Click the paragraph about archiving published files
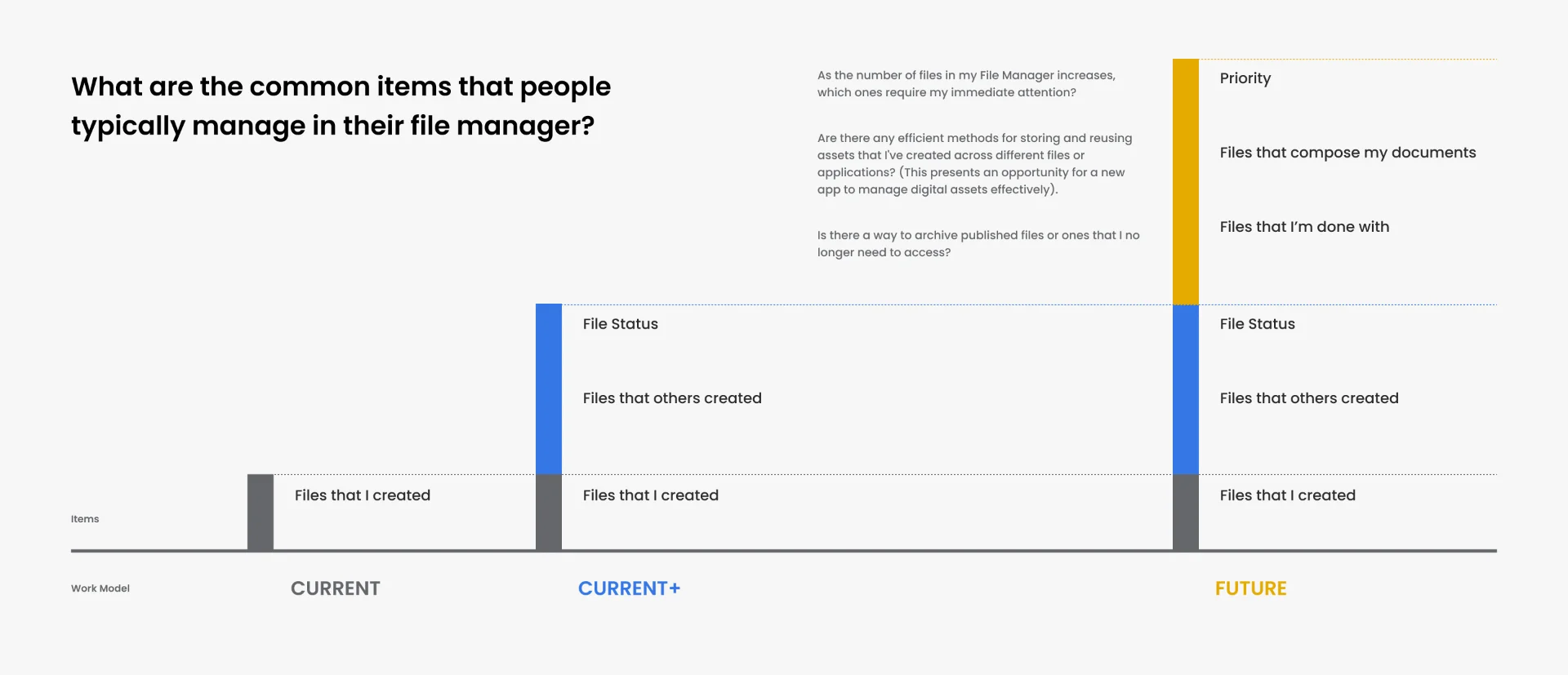The height and width of the screenshot is (675, 1568). (978, 243)
